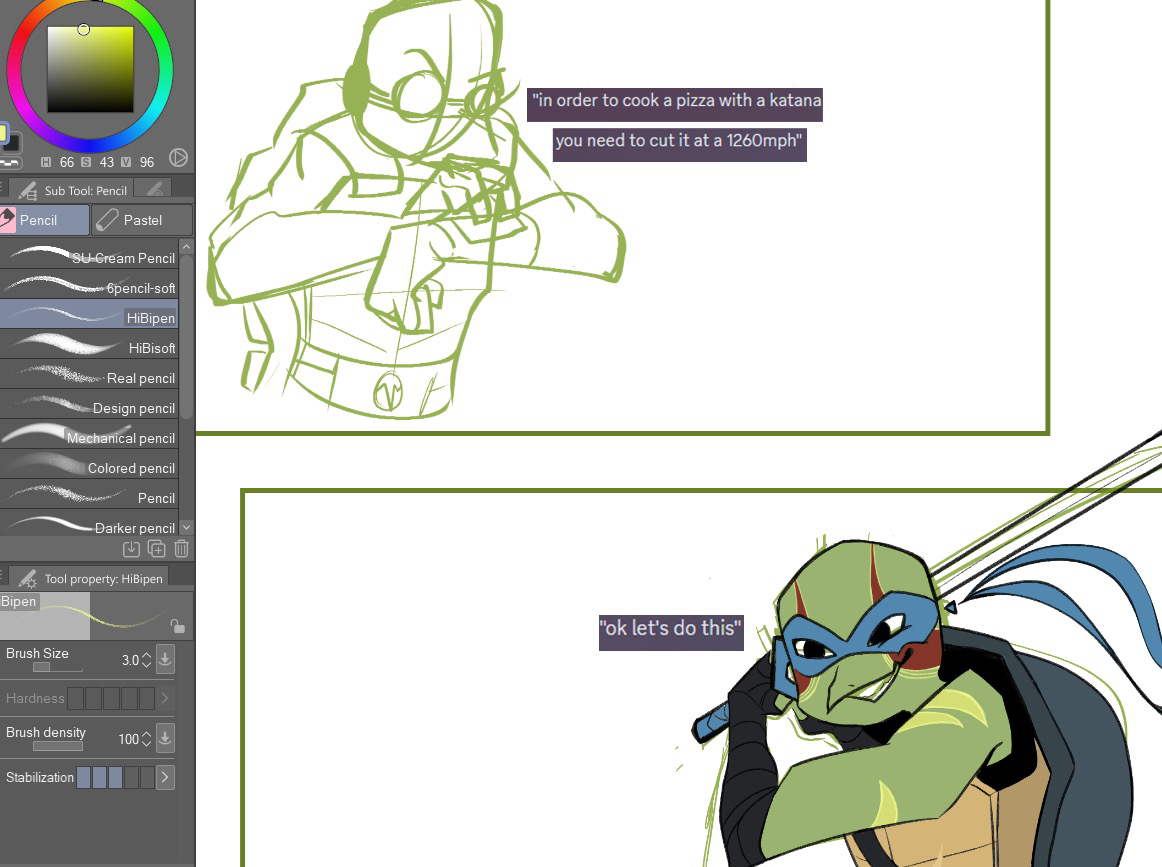1162x867 pixels.
Task: Open the Tool property: HiBipen tab
Action: (90, 579)
